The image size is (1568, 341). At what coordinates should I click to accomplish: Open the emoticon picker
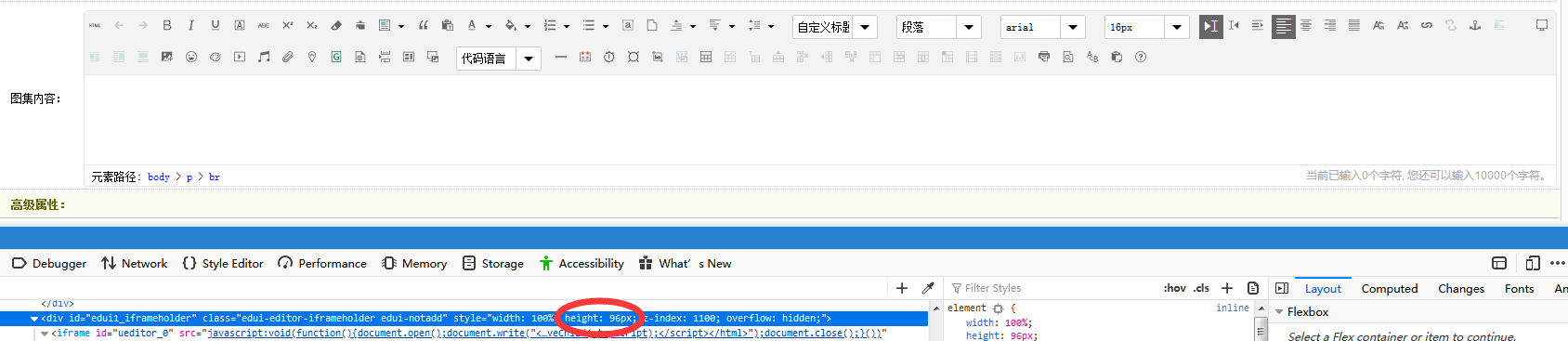pyautogui.click(x=191, y=57)
